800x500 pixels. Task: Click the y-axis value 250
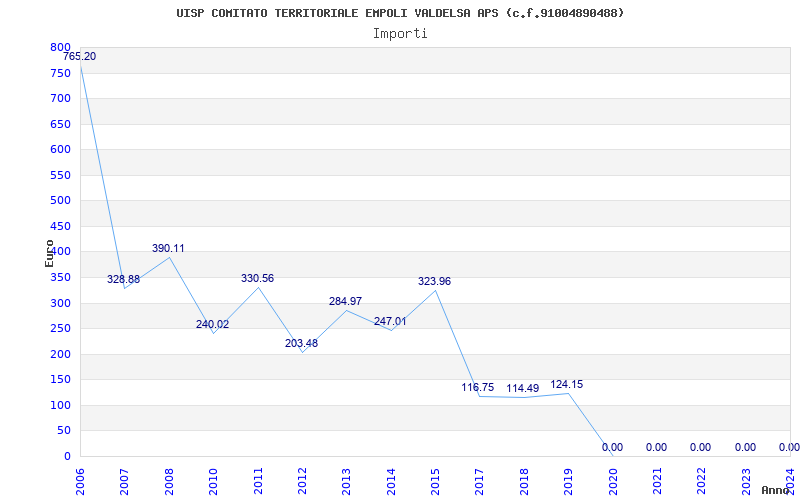pyautogui.click(x=60, y=329)
